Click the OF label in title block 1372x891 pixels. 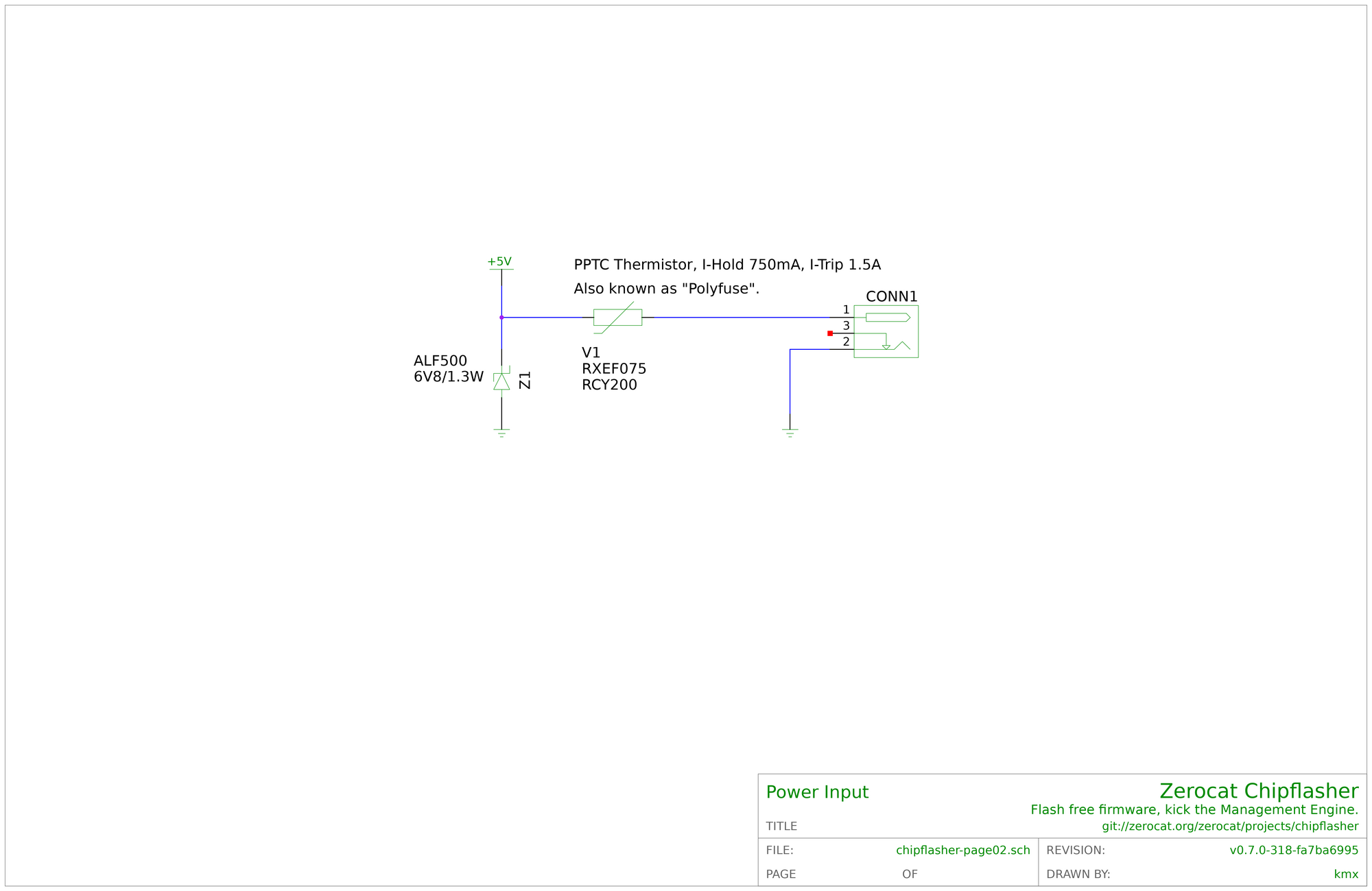click(910, 875)
